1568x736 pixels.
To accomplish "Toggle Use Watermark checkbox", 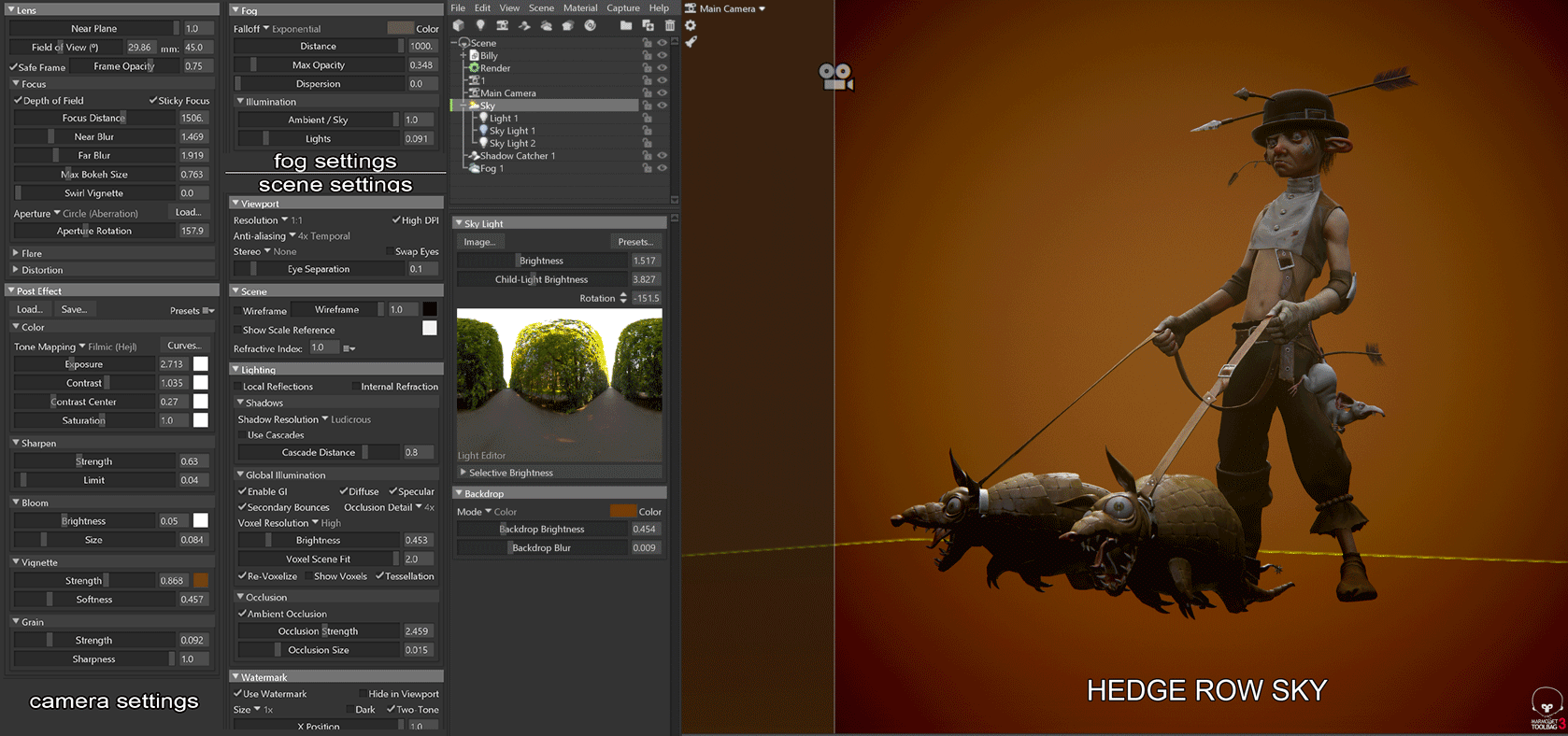I will [237, 694].
